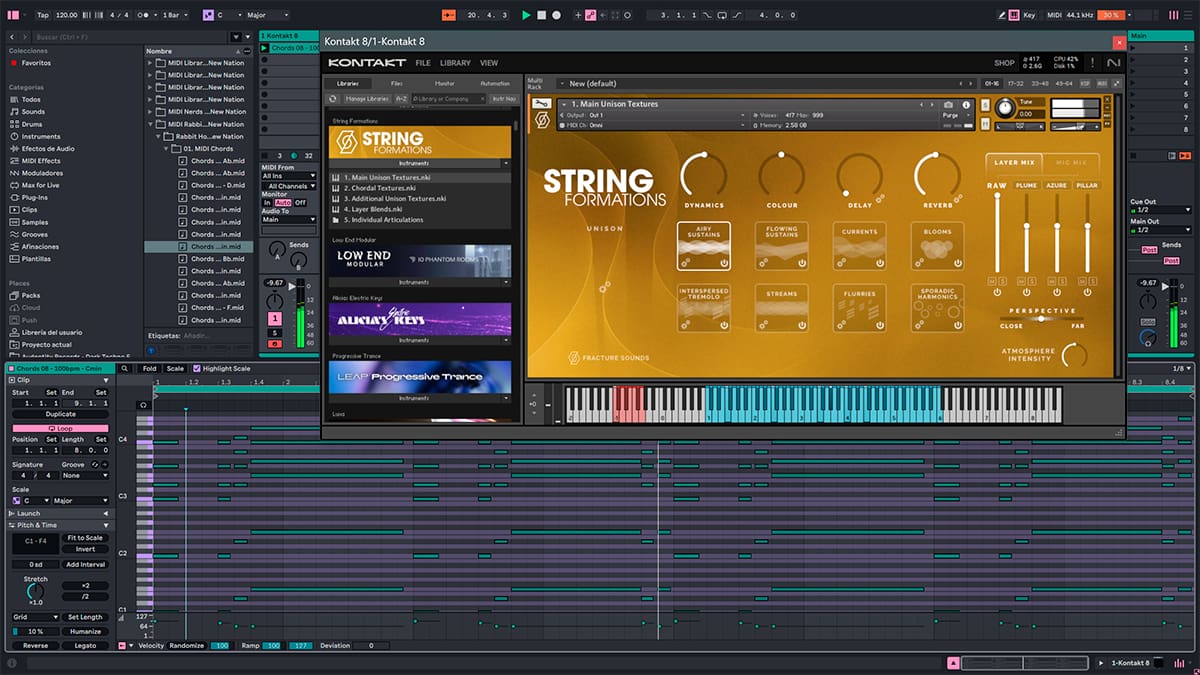This screenshot has height=675, width=1200.
Task: Toggle the pink Loop button
Action: [x=60, y=428]
